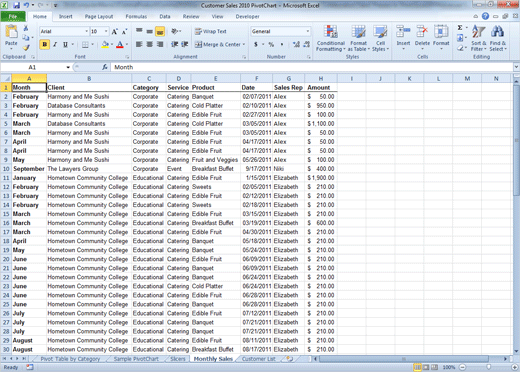Switch to the Insert ribbon tab
This screenshot has width=520, height=372.
[x=65, y=16]
